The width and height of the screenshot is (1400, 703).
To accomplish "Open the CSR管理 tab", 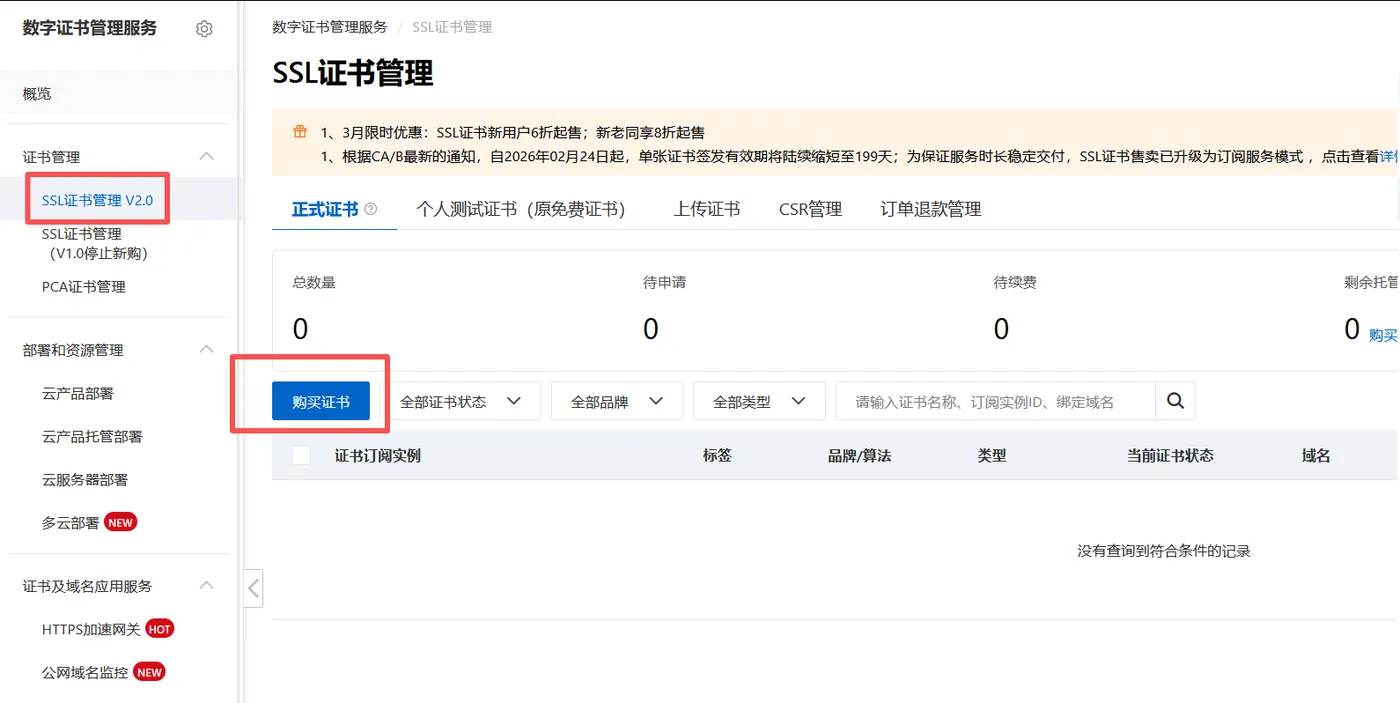I will click(x=809, y=208).
